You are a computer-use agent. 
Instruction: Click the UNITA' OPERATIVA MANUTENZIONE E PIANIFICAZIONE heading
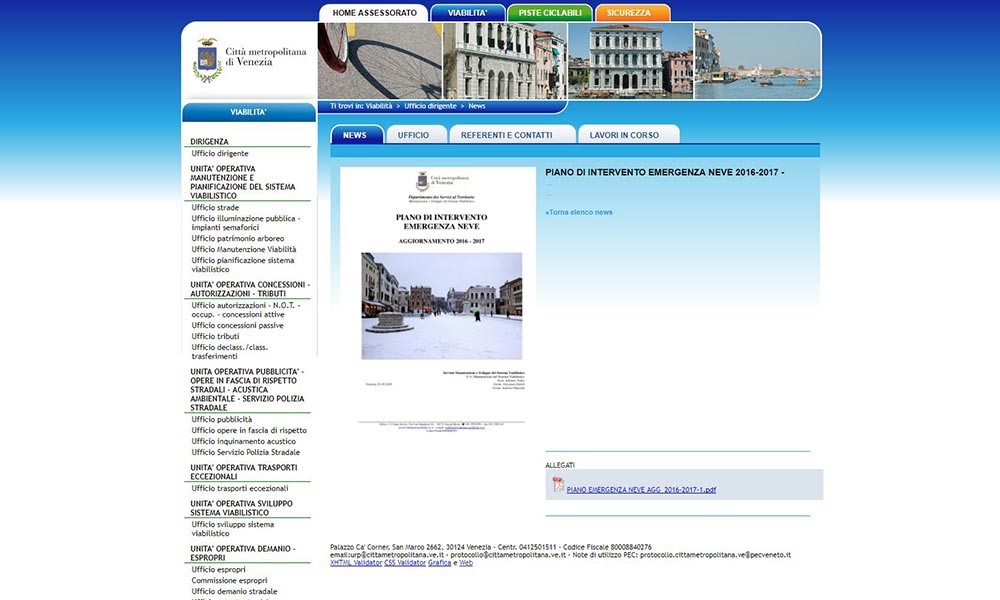coord(243,182)
